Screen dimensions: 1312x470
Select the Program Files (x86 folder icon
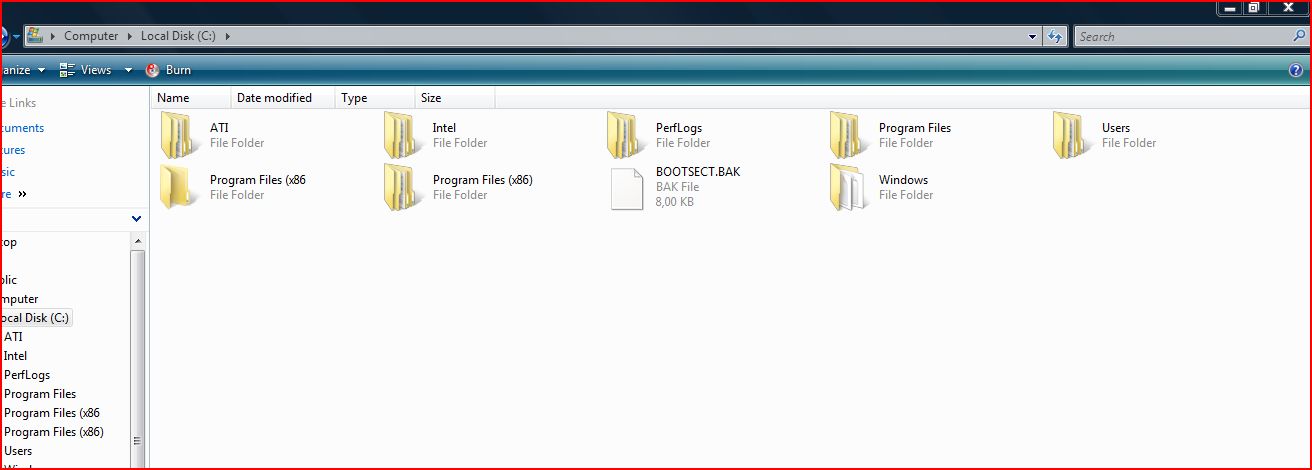179,187
